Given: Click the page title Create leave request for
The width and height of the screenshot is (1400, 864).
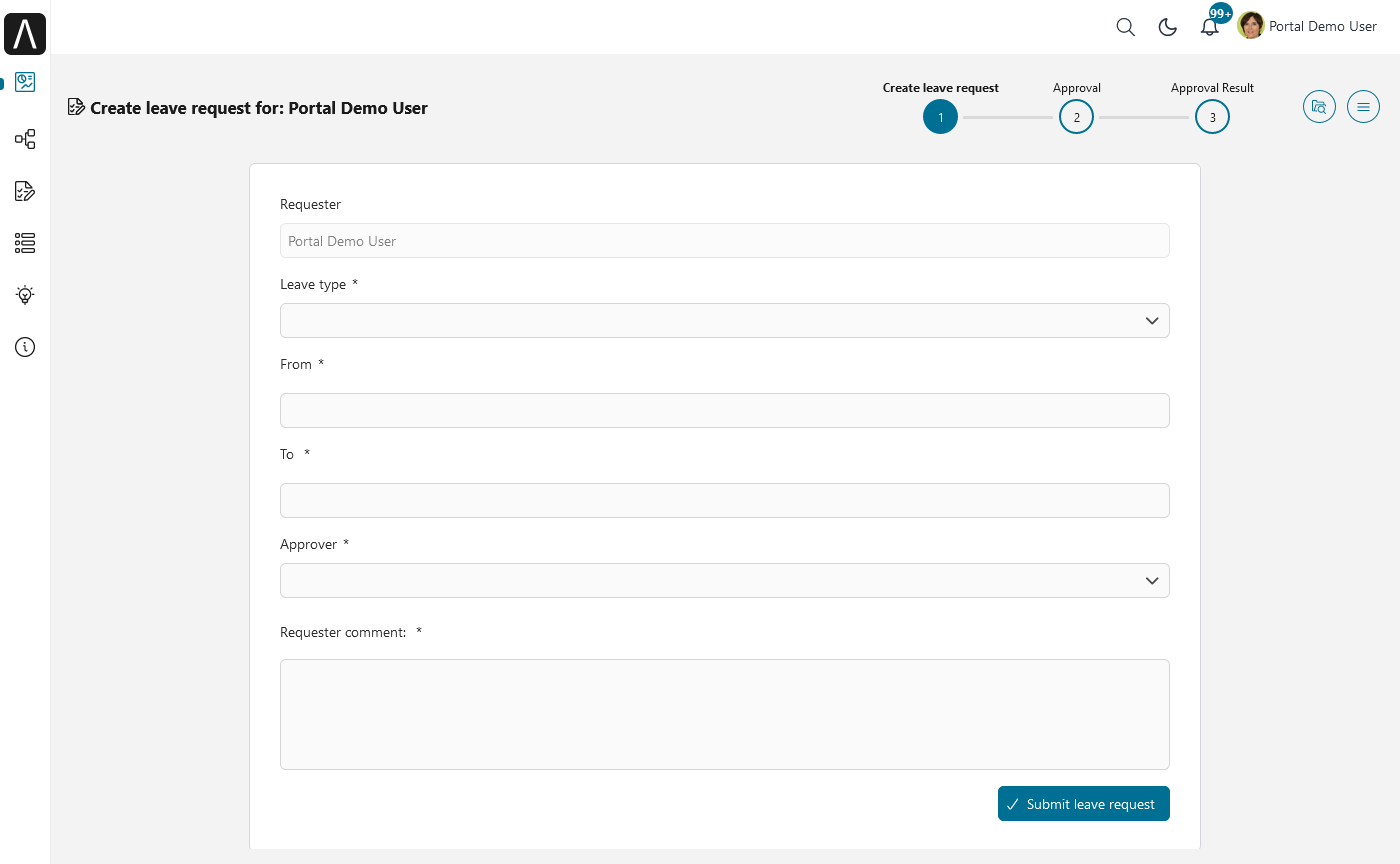Looking at the screenshot, I should 259,108.
